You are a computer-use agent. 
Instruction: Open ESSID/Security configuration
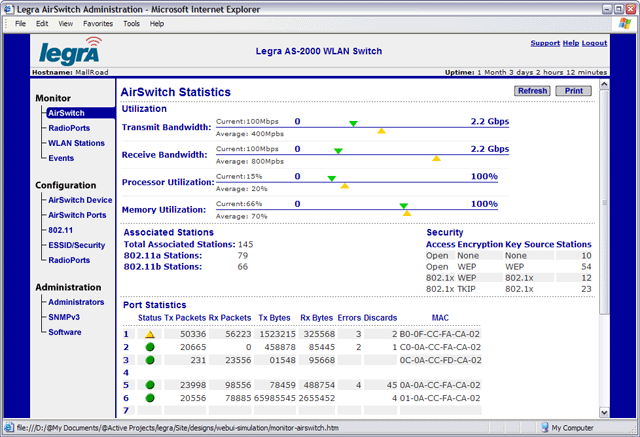tap(77, 245)
